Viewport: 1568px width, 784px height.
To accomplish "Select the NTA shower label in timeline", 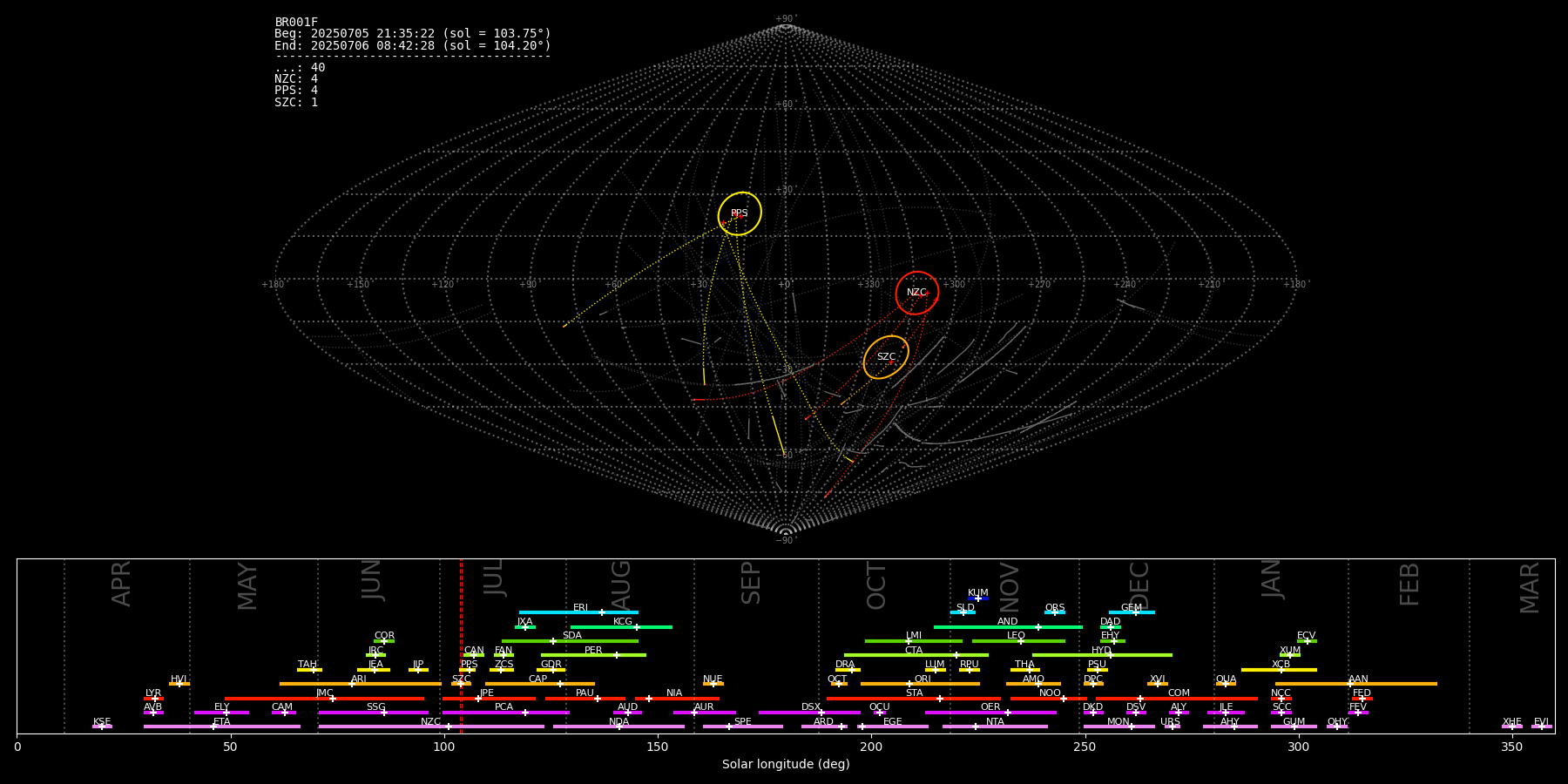I will (x=996, y=722).
